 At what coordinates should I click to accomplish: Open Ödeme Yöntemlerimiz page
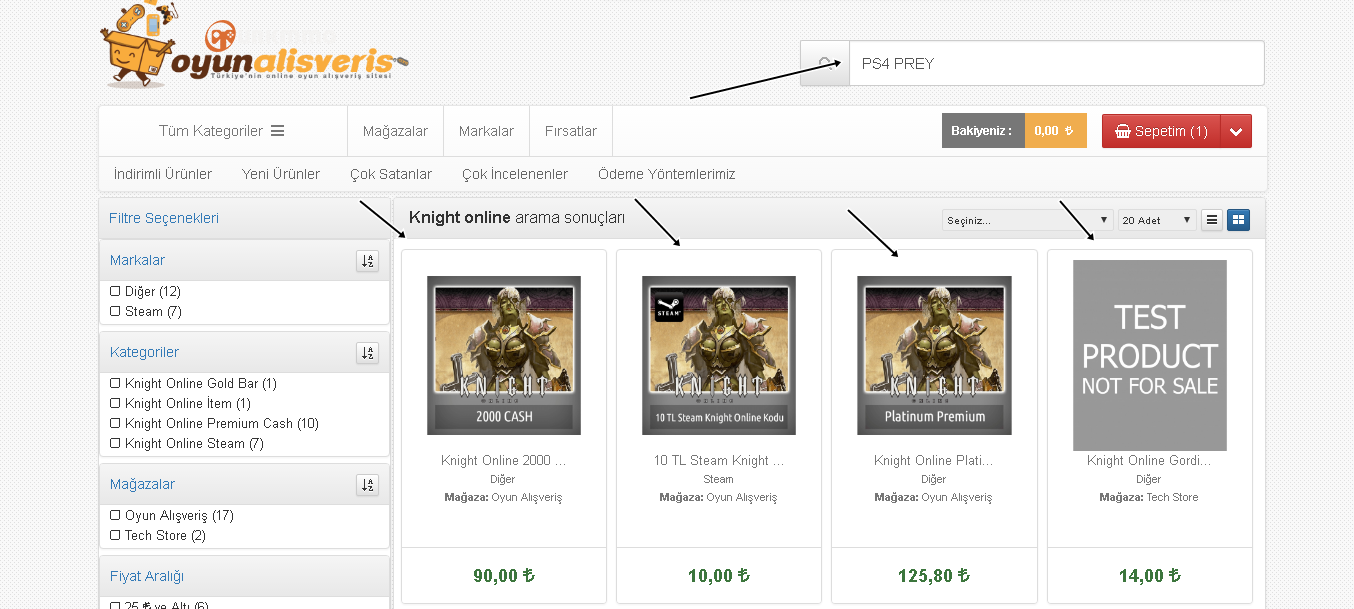coord(666,174)
